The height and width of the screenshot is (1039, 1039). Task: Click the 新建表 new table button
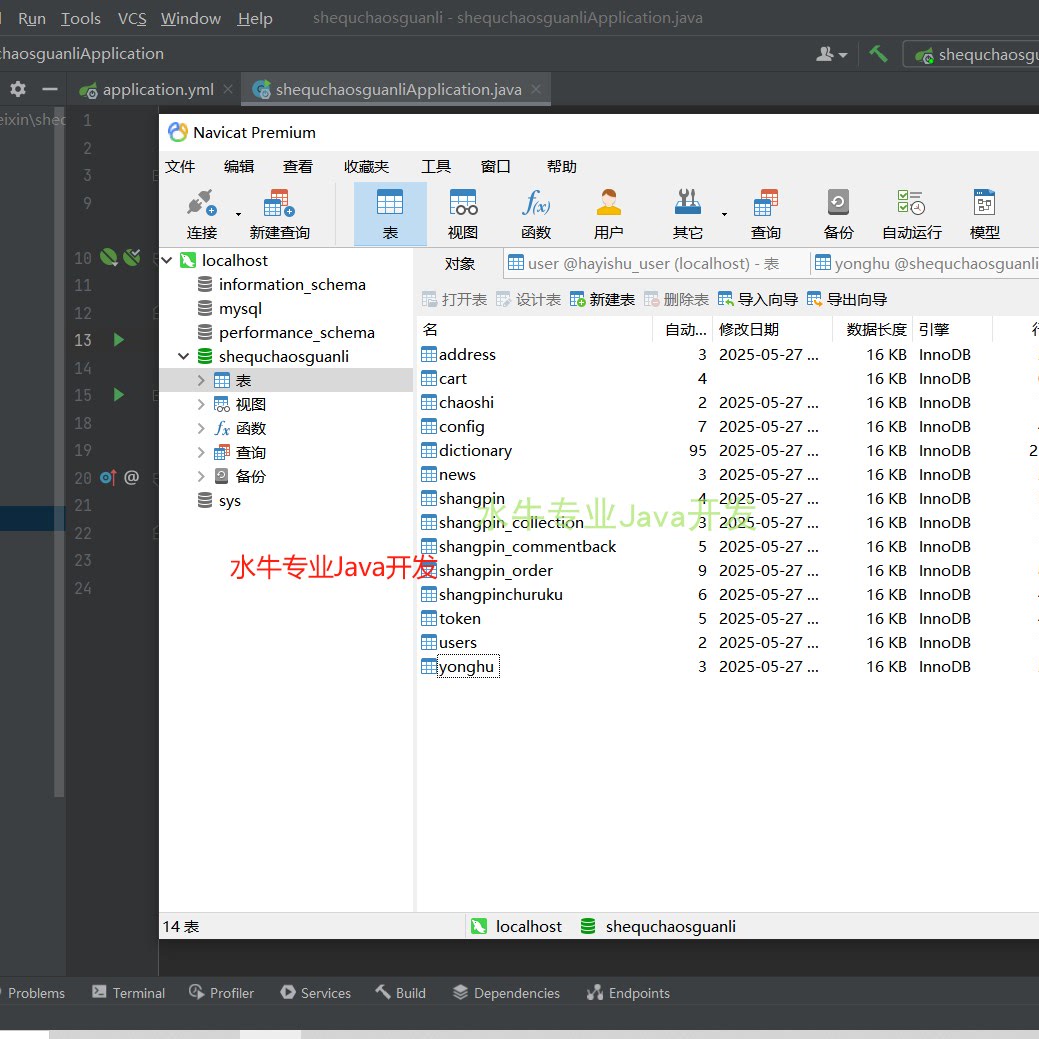tap(602, 300)
